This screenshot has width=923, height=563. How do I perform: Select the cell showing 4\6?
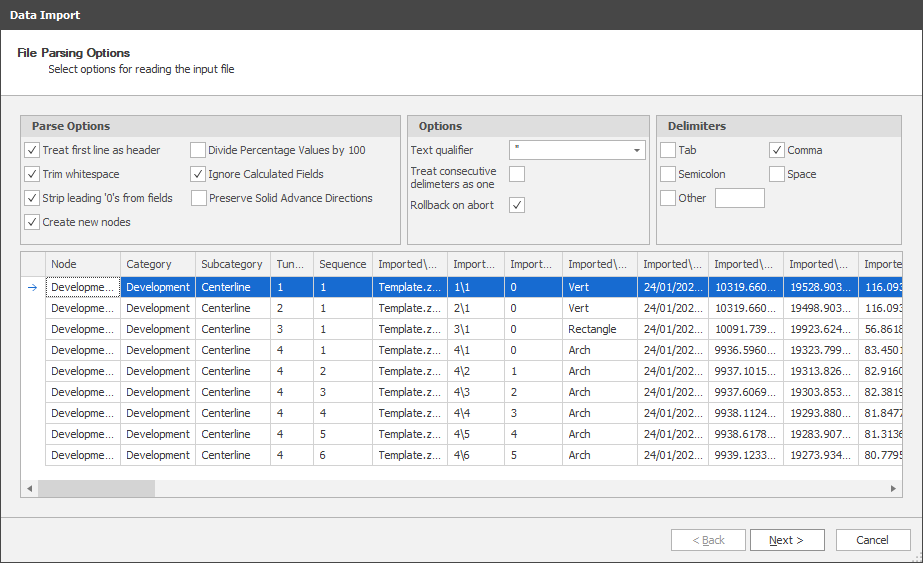coord(476,455)
